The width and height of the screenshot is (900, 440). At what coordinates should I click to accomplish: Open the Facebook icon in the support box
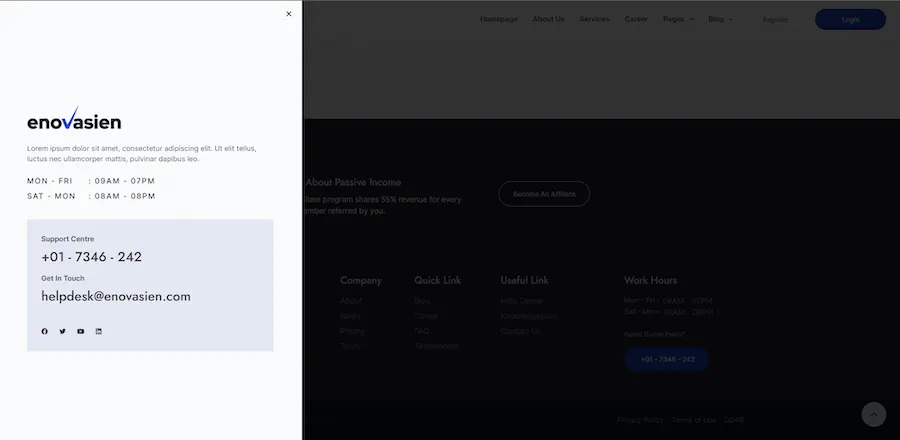(45, 331)
